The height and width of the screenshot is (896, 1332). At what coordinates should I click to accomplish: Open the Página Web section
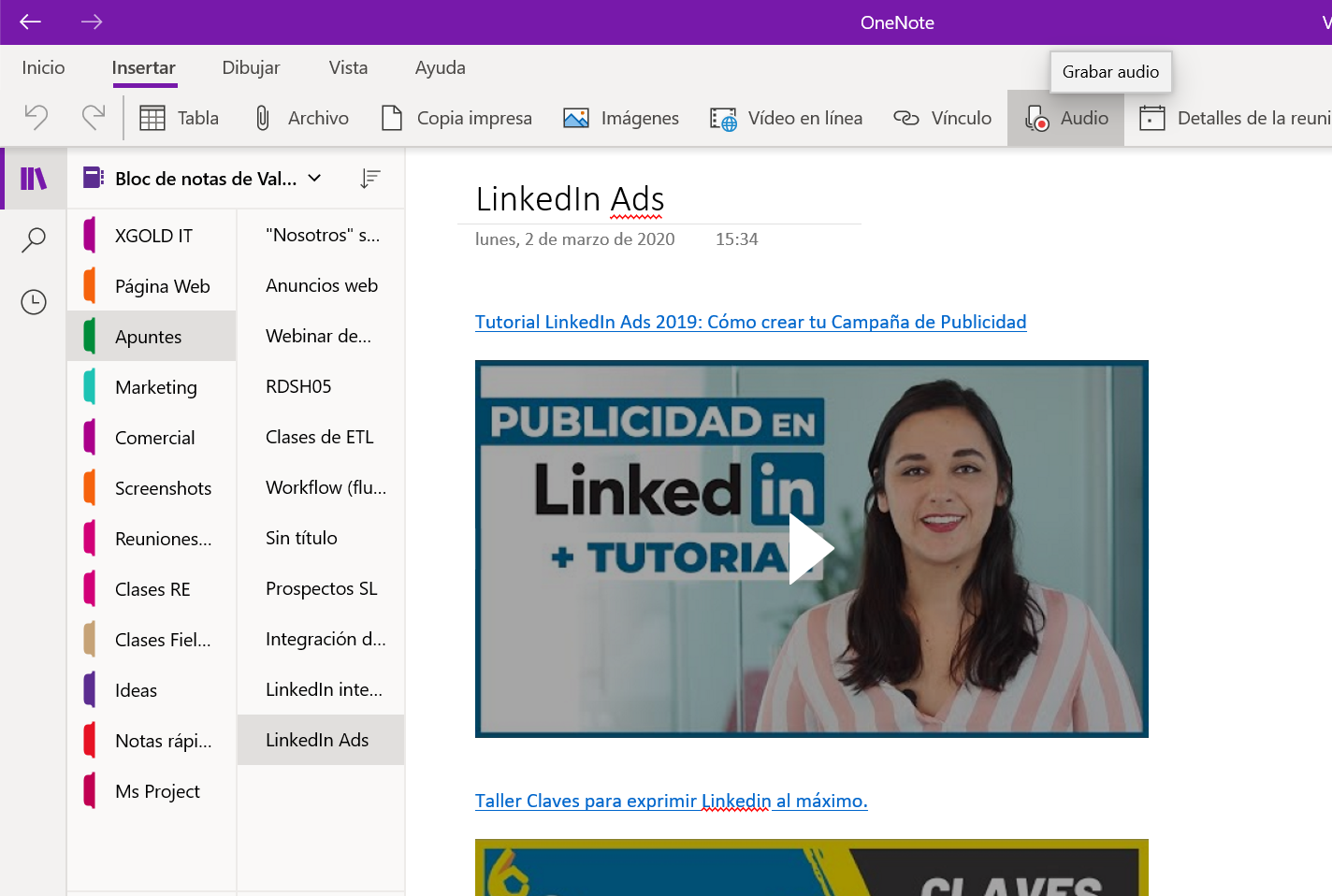pos(152,286)
